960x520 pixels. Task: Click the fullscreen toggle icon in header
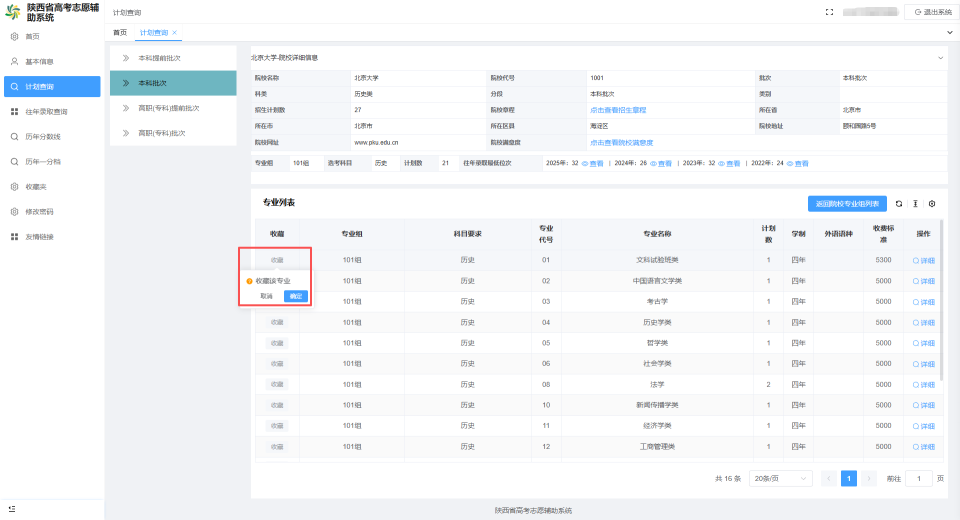pyautogui.click(x=830, y=12)
